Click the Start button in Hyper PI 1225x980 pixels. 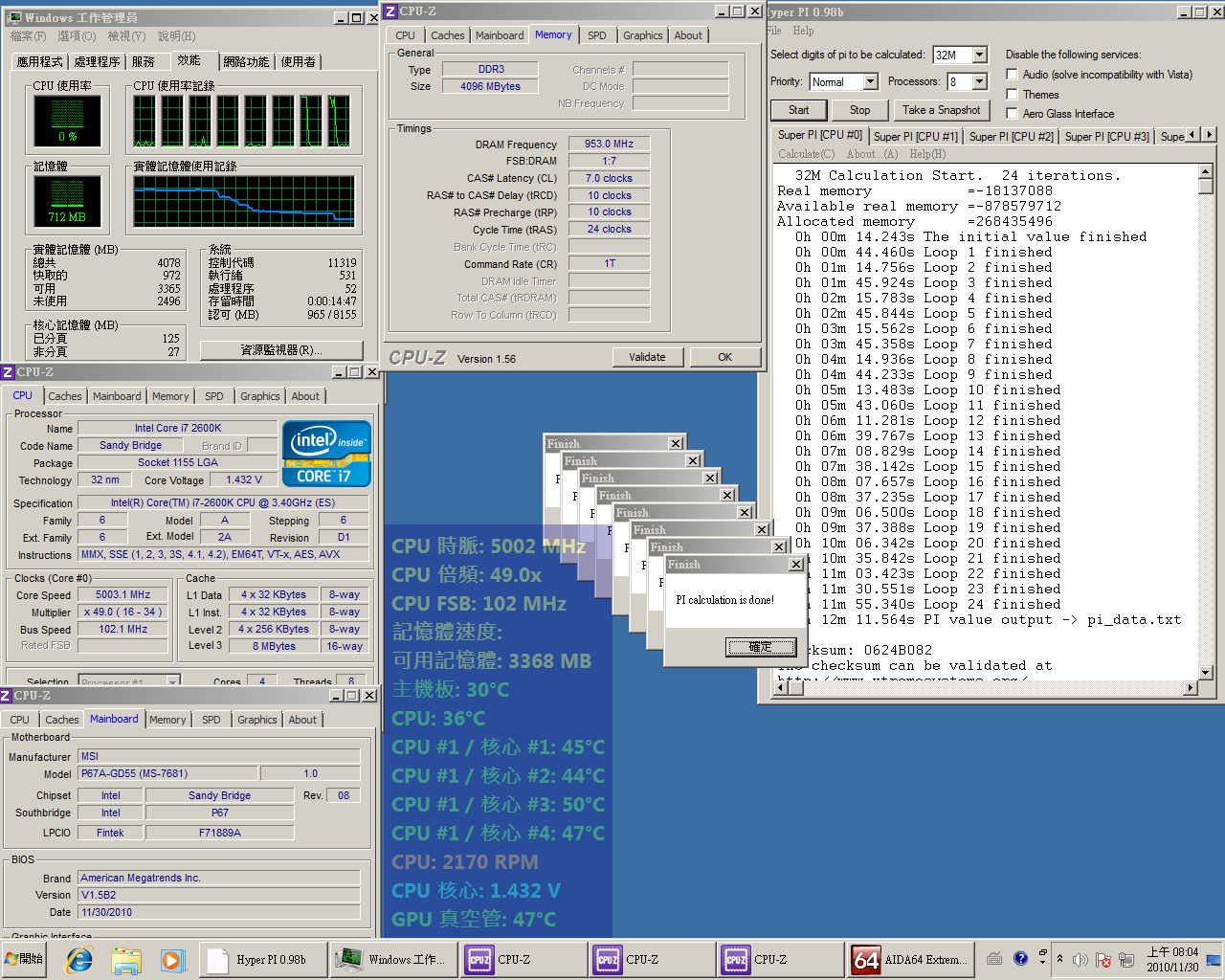(799, 110)
